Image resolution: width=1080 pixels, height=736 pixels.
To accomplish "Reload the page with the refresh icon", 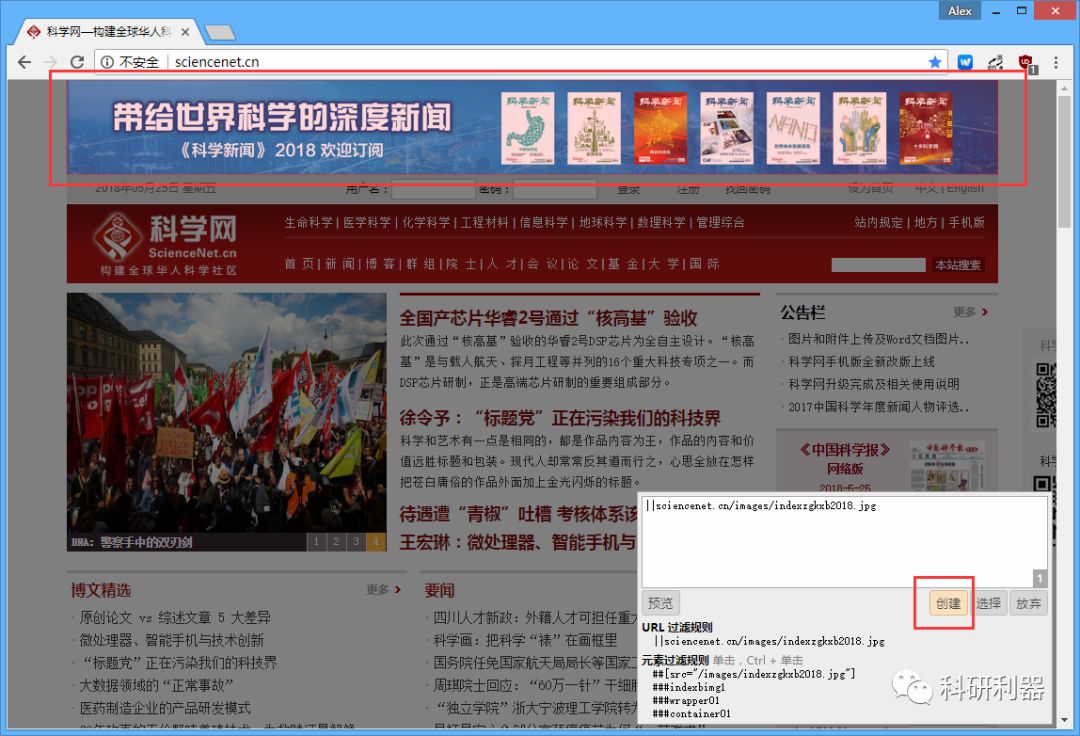I will click(77, 62).
